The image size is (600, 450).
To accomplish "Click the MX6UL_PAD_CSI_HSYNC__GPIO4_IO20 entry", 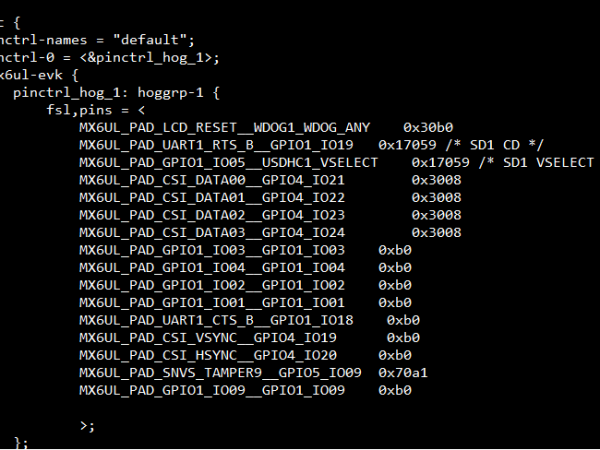I will [x=208, y=355].
